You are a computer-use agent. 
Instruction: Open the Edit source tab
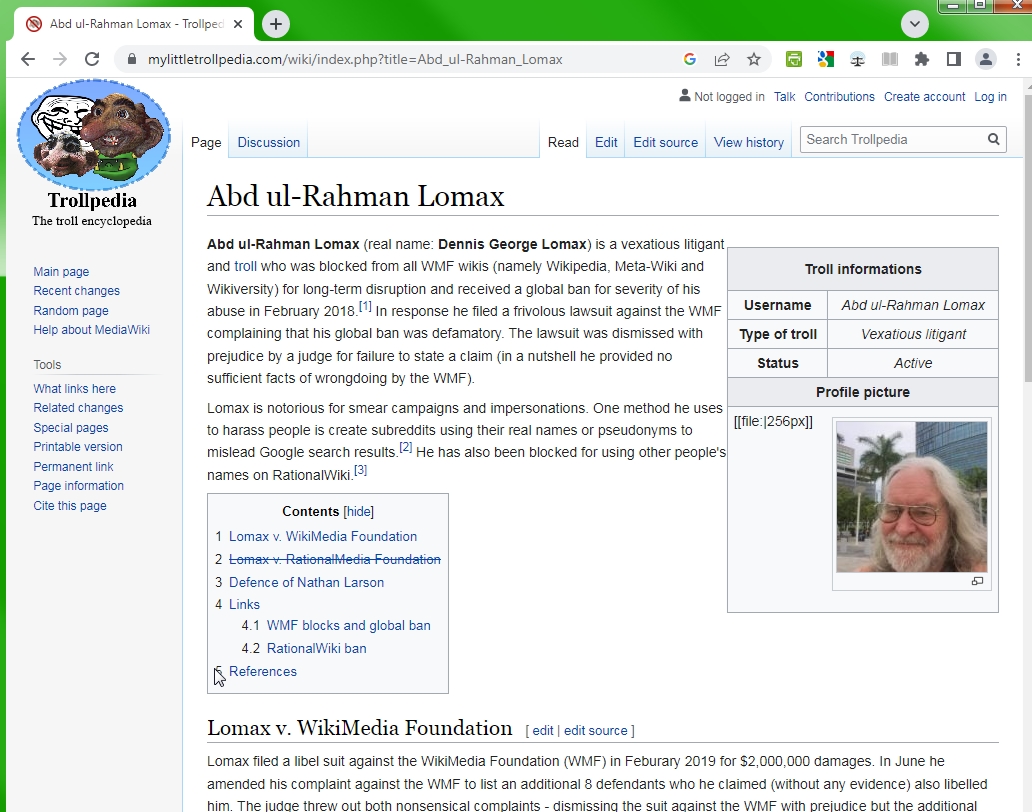665,142
